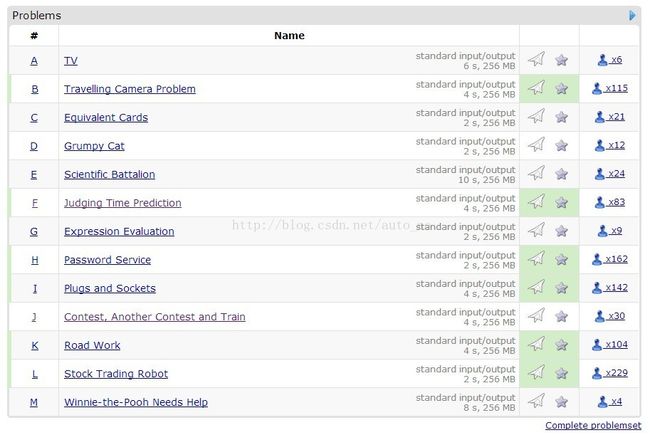The image size is (650, 435).
Task: Open Equivalent Cards problem
Action: [x=106, y=118]
